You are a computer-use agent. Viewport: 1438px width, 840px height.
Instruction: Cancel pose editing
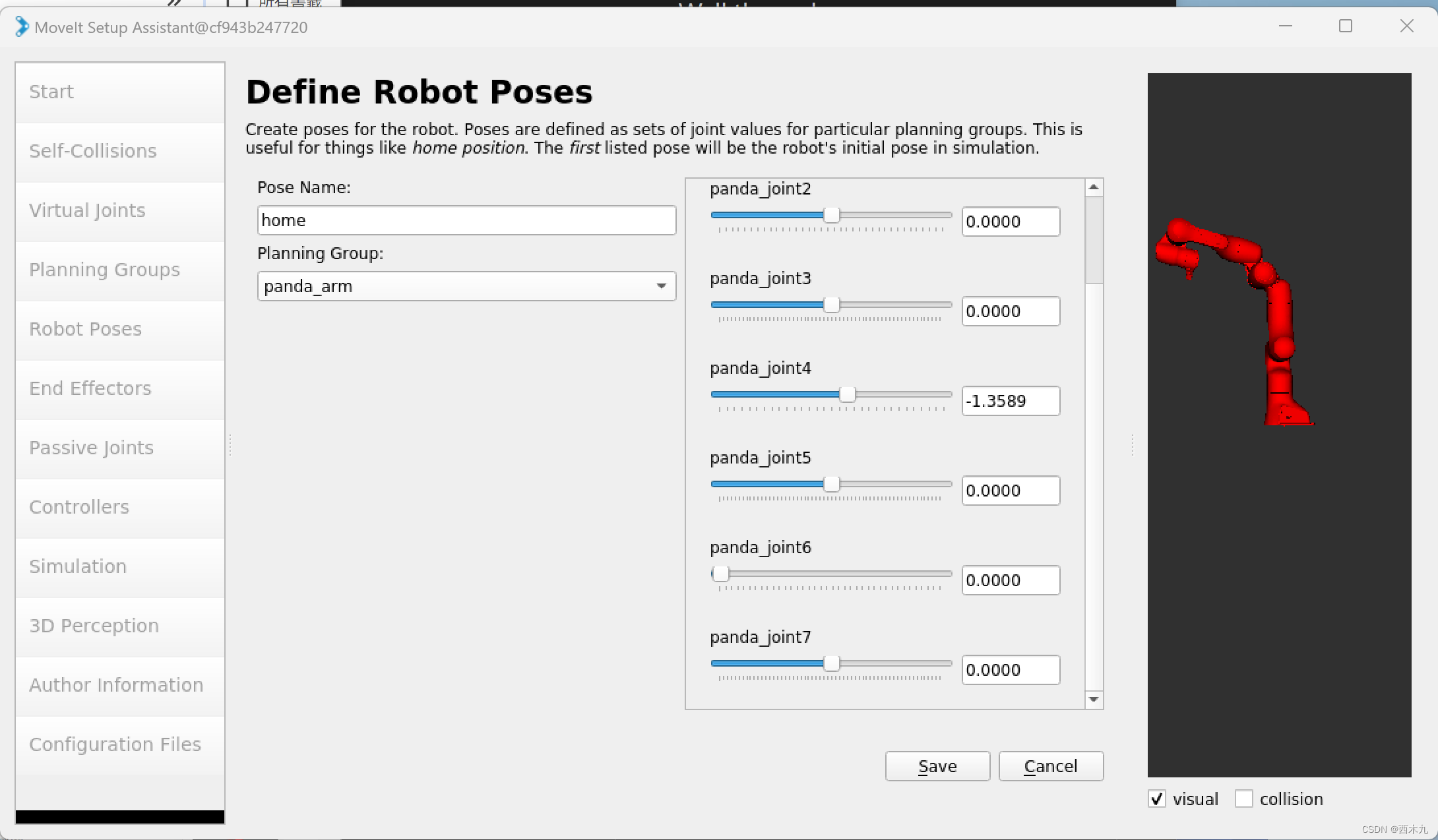(1051, 766)
